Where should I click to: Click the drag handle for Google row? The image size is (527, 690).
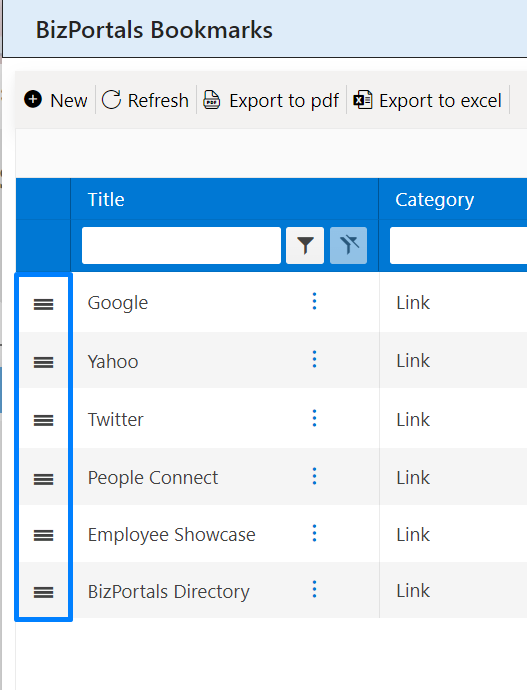point(44,304)
